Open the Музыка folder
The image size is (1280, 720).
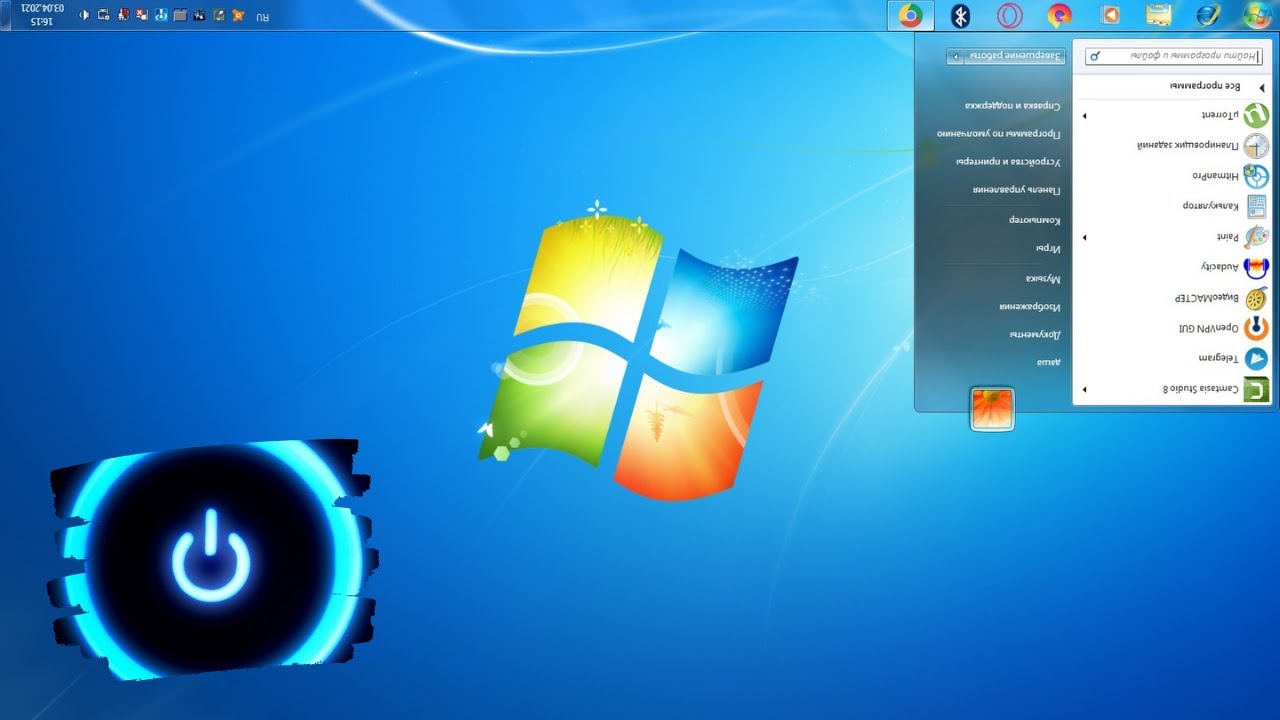pyautogui.click(x=1043, y=278)
